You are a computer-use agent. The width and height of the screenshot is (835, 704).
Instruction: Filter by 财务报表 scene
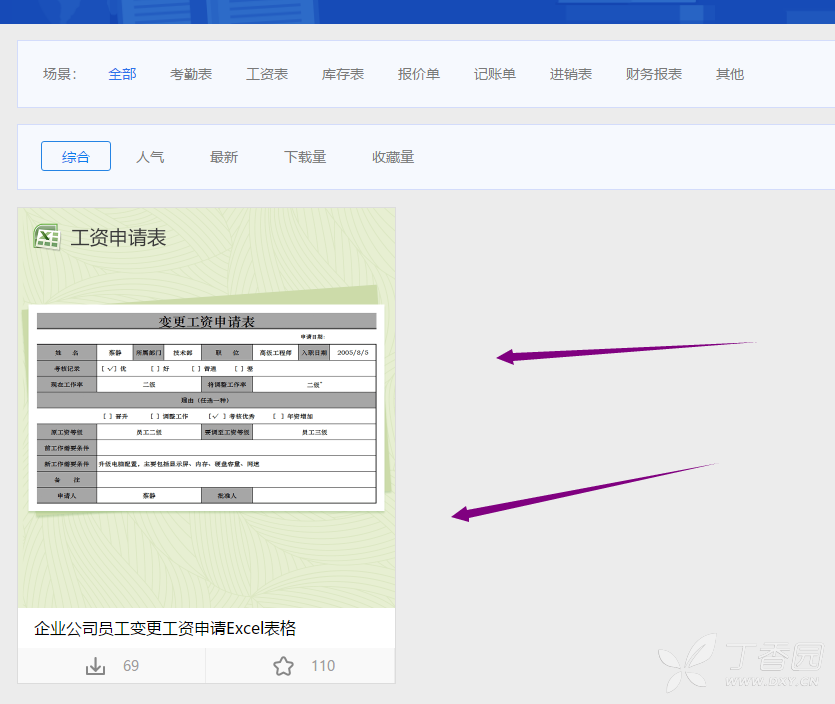click(x=654, y=74)
